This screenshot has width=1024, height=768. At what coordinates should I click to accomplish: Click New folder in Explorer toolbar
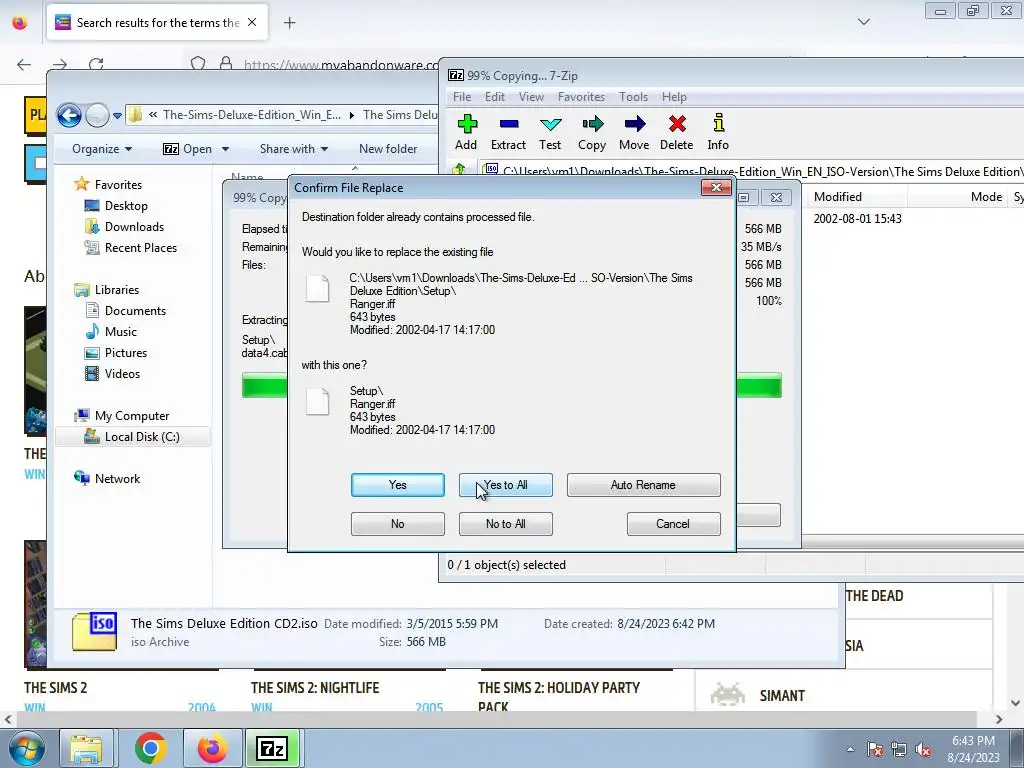point(388,149)
